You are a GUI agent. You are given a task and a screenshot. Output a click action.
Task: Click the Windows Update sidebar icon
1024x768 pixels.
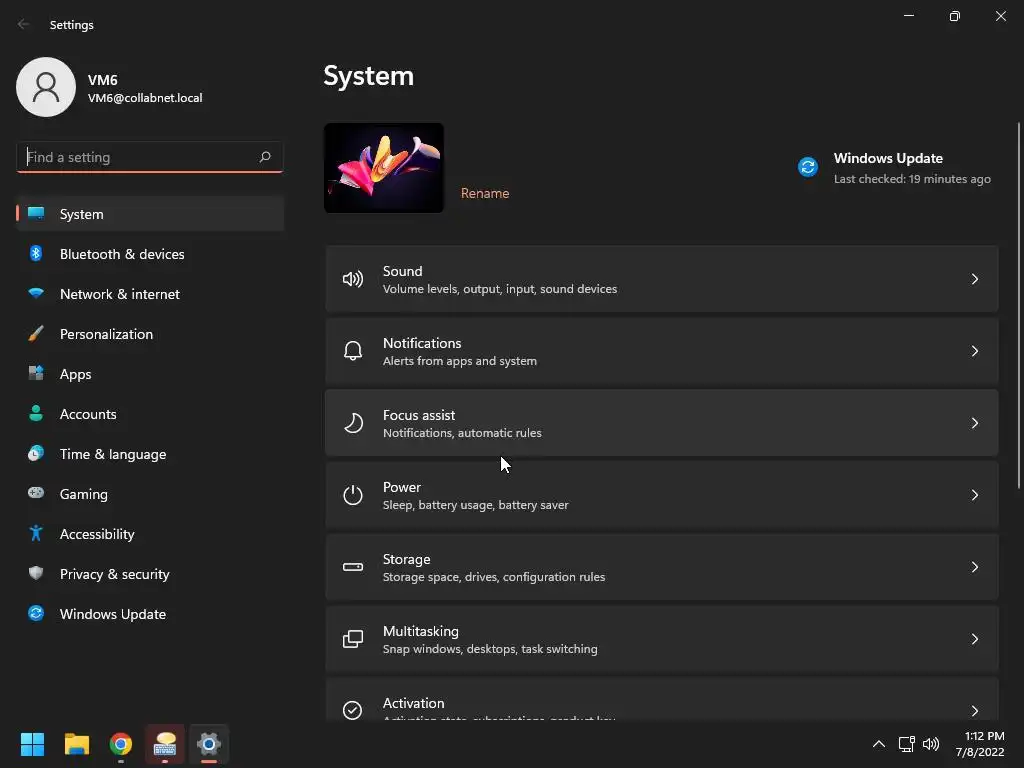pyautogui.click(x=36, y=613)
